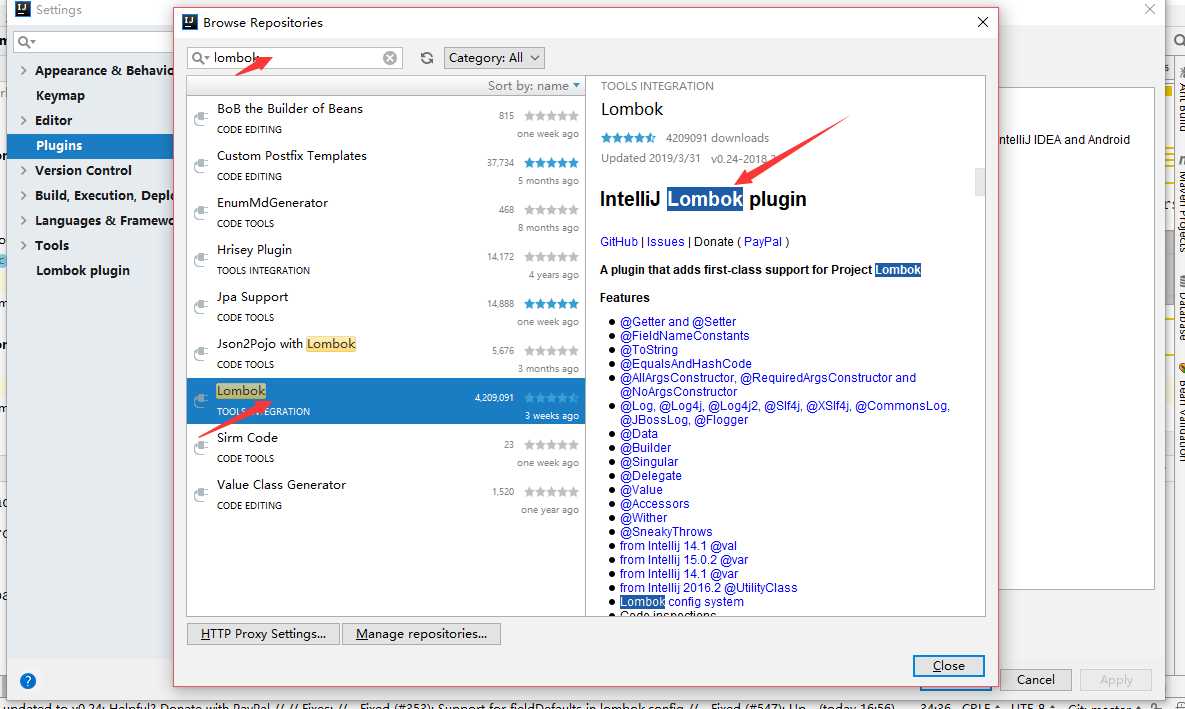Open @FieldNameConstants feature link

point(685,336)
